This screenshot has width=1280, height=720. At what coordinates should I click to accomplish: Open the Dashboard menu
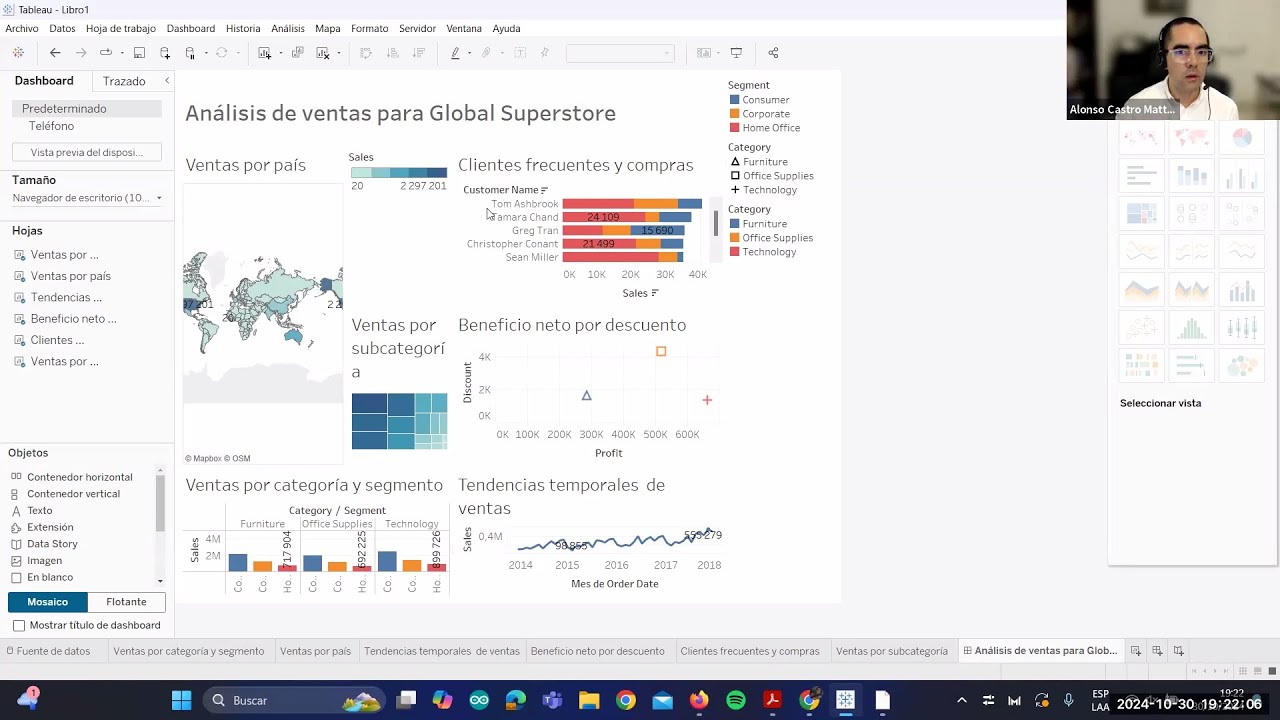(191, 28)
